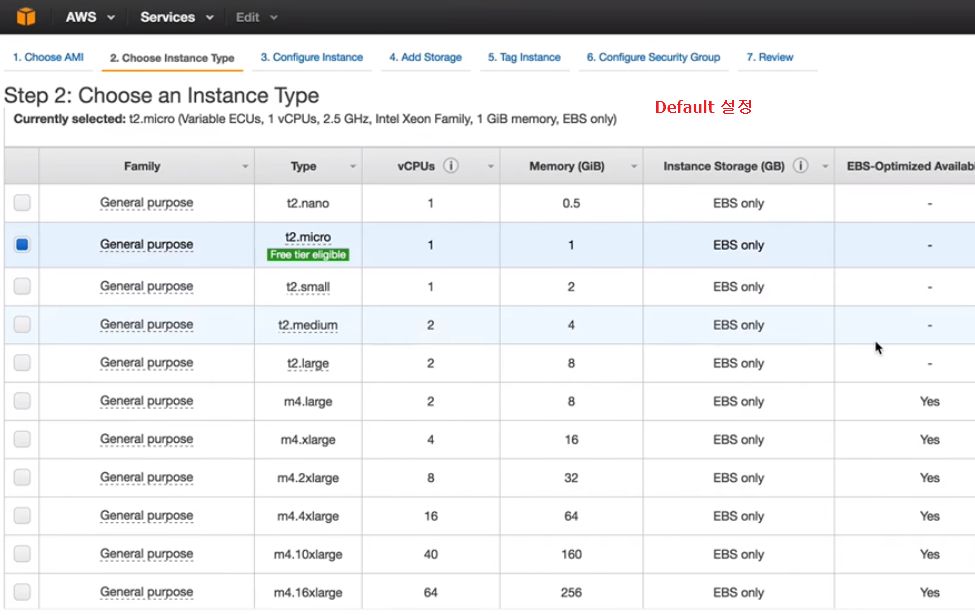Click the 0.5 memory value

coord(571,203)
